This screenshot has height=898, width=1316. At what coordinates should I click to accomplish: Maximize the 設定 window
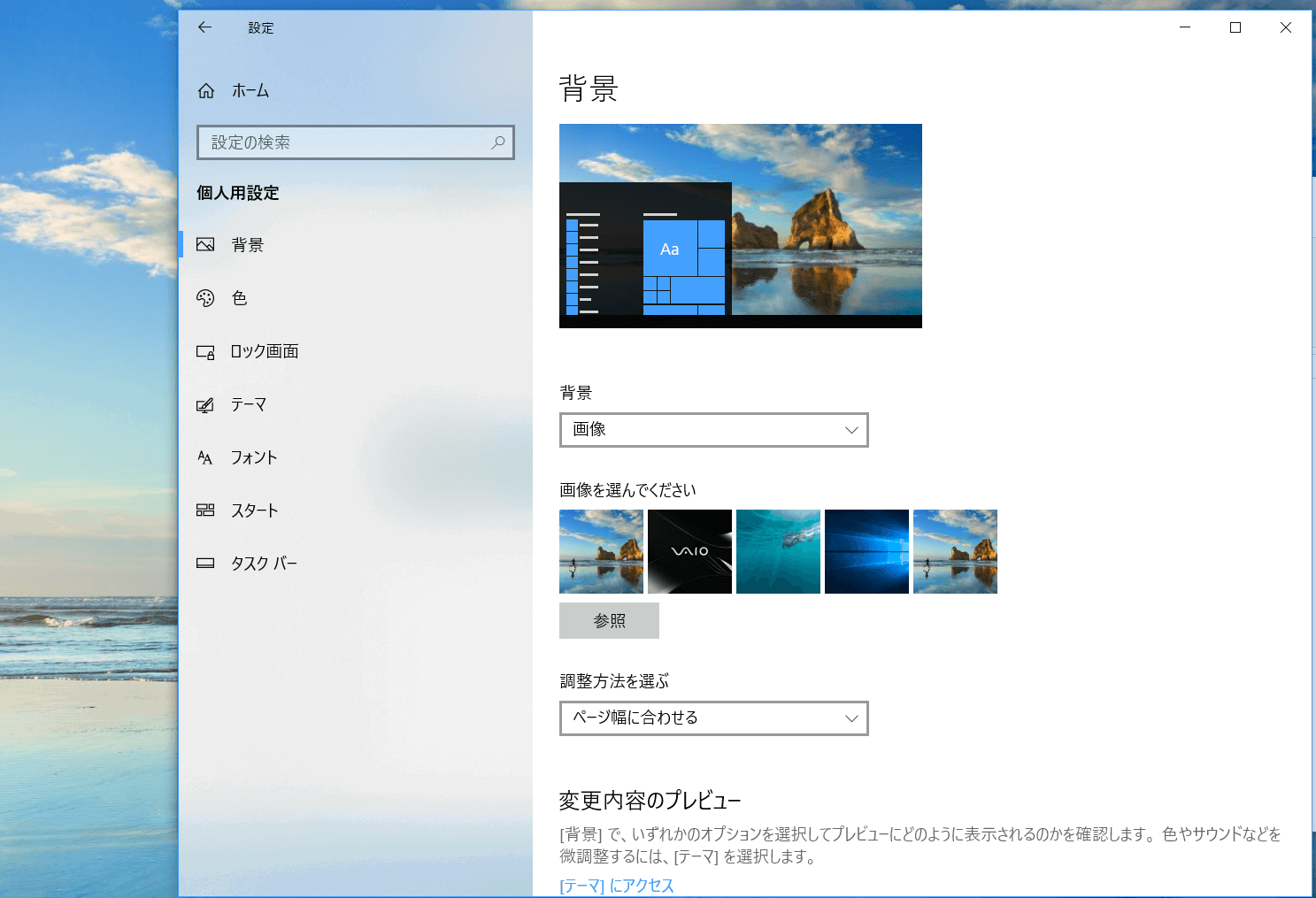pyautogui.click(x=1235, y=27)
